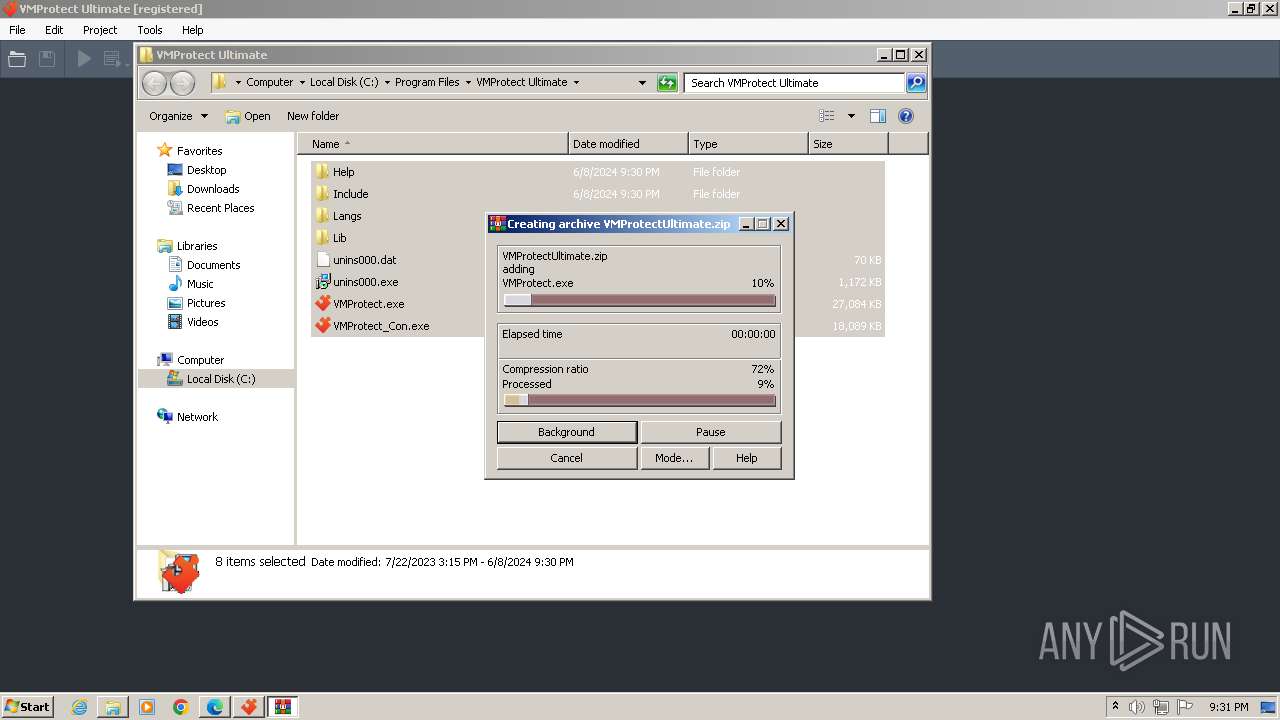Expand the Computer breadcrumb arrow
1280x720 pixels.
point(300,83)
